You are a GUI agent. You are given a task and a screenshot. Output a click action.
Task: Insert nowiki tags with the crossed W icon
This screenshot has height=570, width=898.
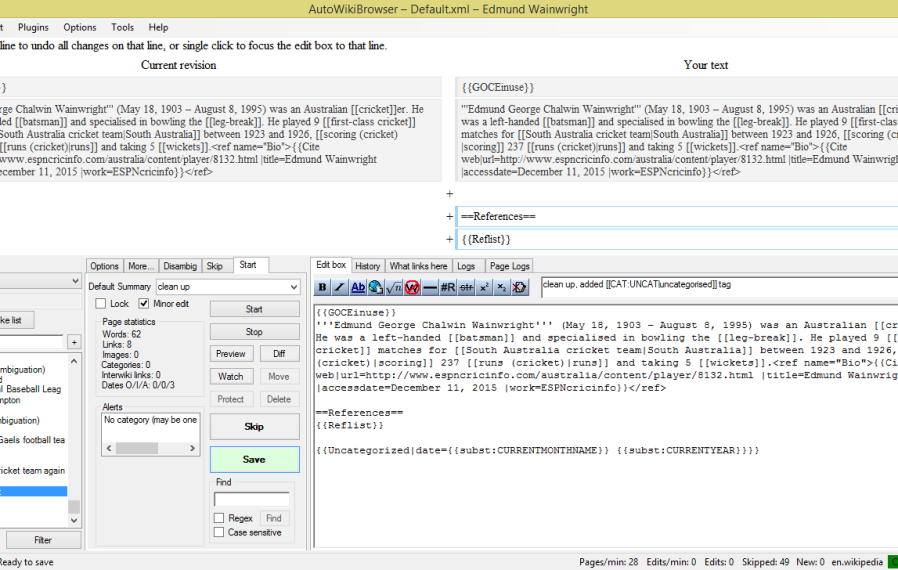[412, 287]
